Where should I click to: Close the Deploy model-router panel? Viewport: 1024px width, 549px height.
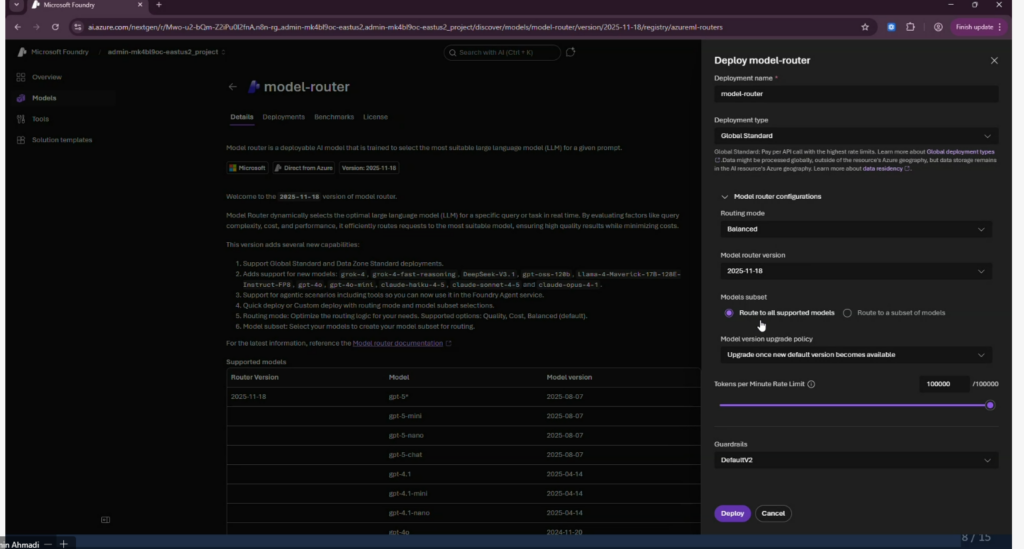[994, 61]
